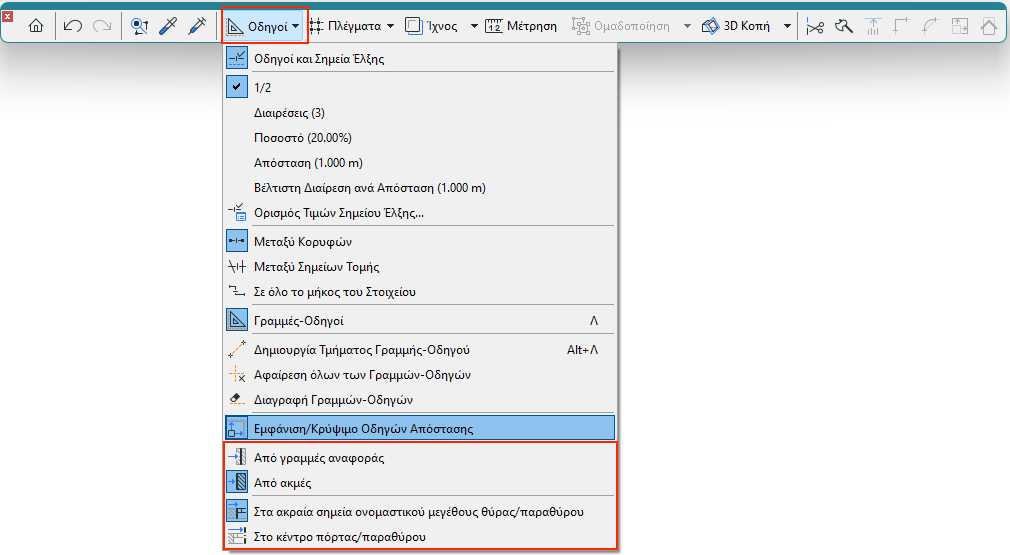Viewport: 1010px width, 555px height.
Task: Toggle Μεταξύ Κορυφών snap mode
Action: [x=420, y=241]
